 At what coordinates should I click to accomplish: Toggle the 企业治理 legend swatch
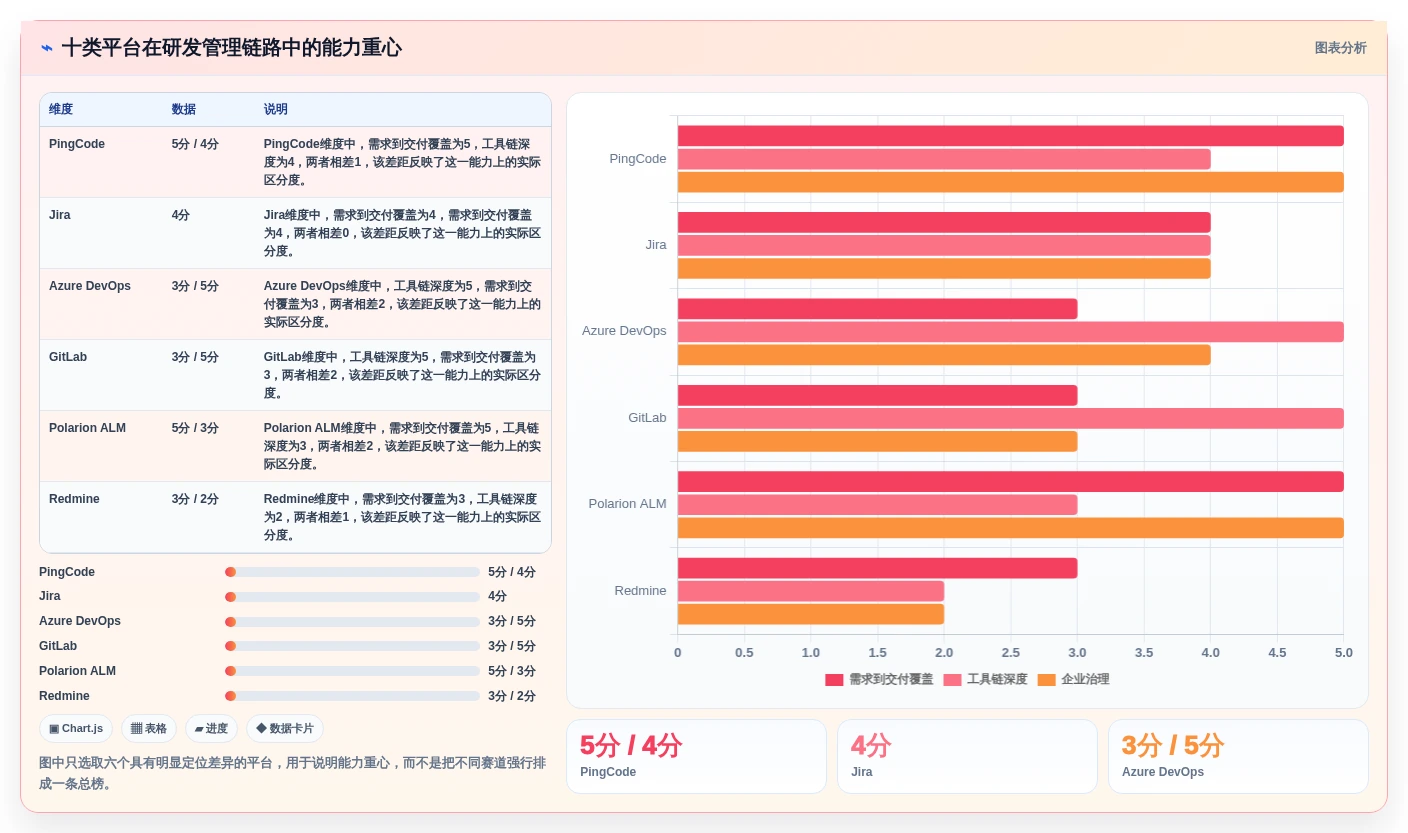coord(1047,680)
